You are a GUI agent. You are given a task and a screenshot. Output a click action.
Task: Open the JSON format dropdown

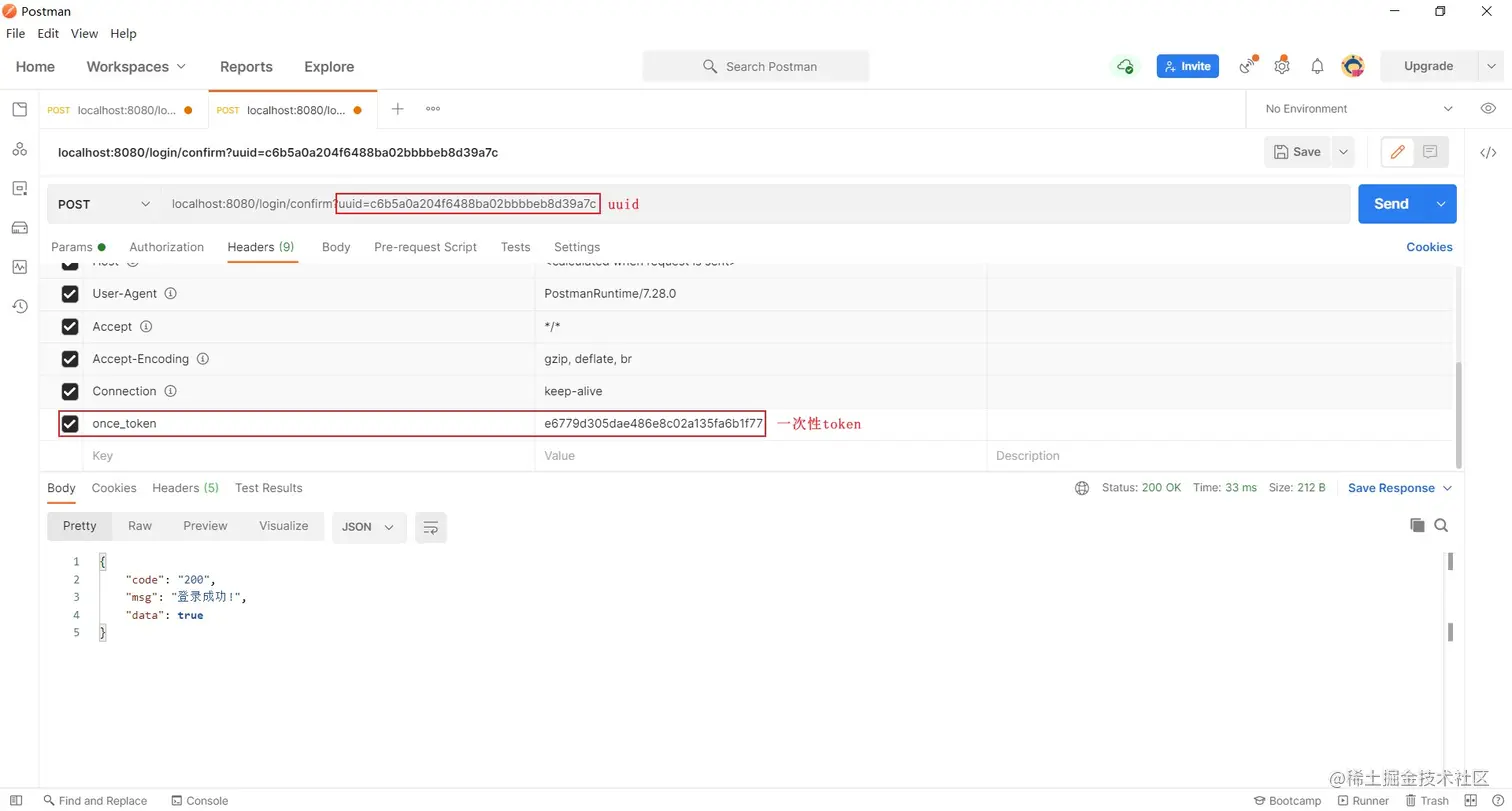(x=369, y=527)
